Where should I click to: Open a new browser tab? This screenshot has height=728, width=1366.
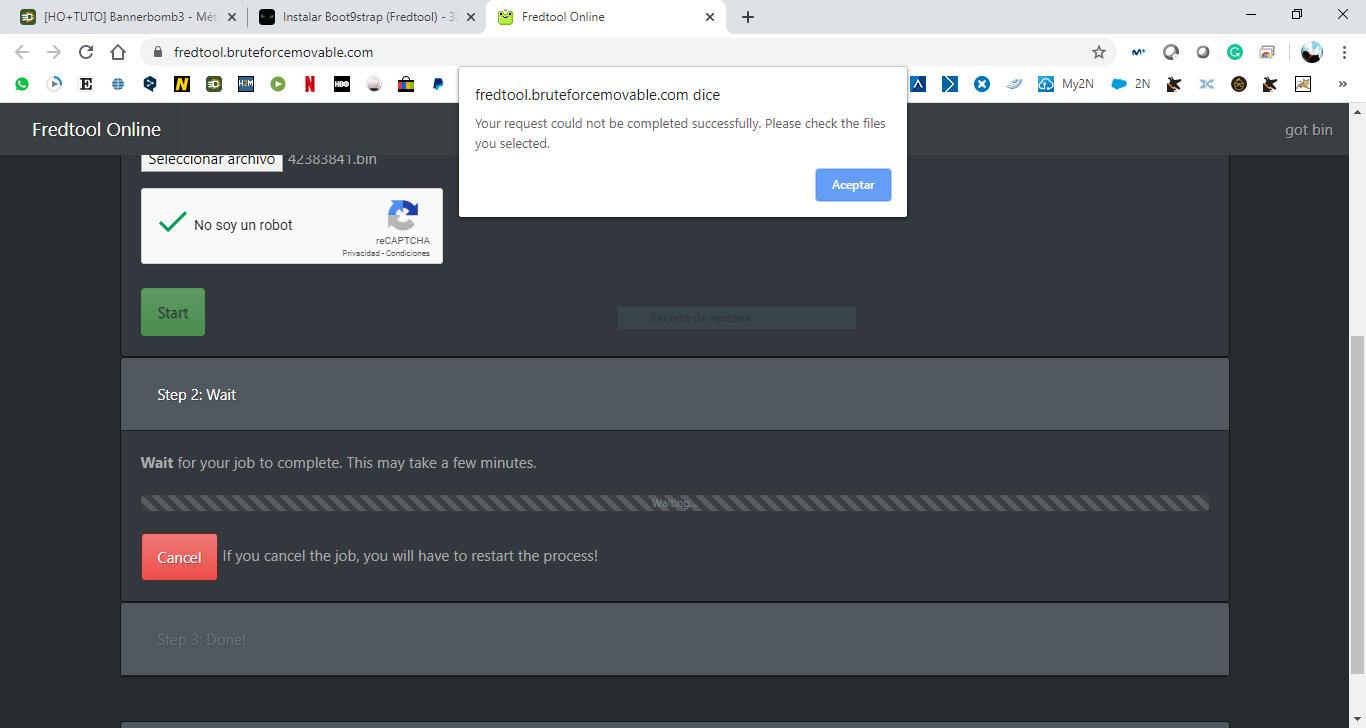pyautogui.click(x=748, y=17)
